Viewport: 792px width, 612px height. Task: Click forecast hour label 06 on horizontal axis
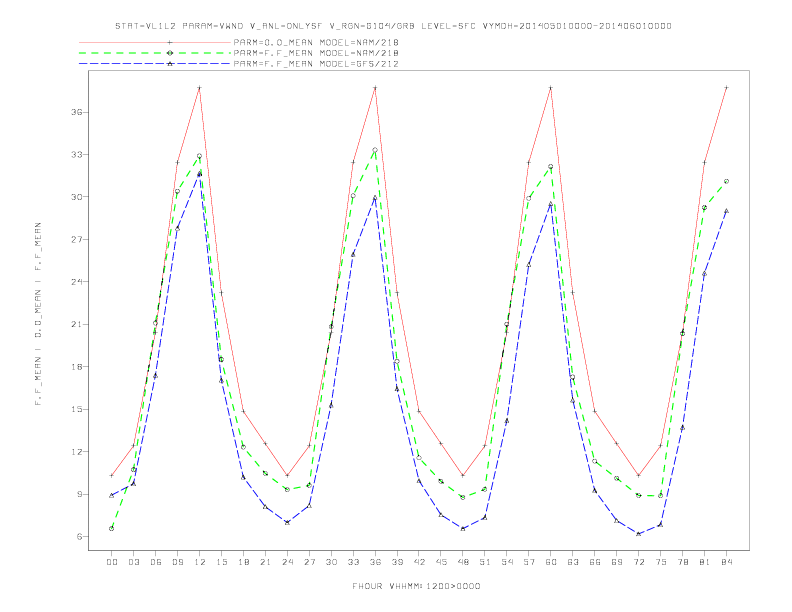(x=156, y=562)
